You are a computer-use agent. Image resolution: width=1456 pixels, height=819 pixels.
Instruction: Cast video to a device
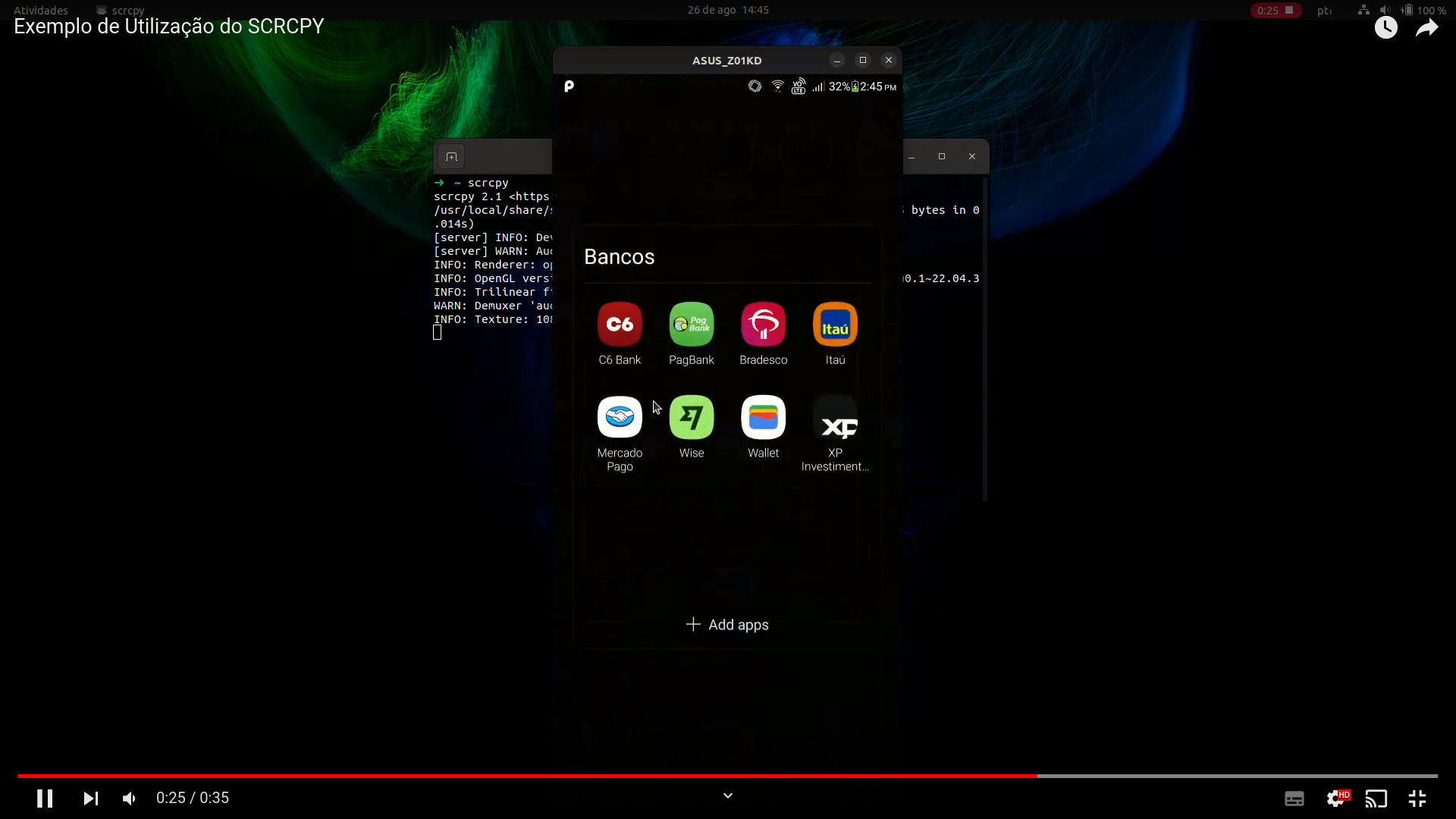pyautogui.click(x=1376, y=799)
